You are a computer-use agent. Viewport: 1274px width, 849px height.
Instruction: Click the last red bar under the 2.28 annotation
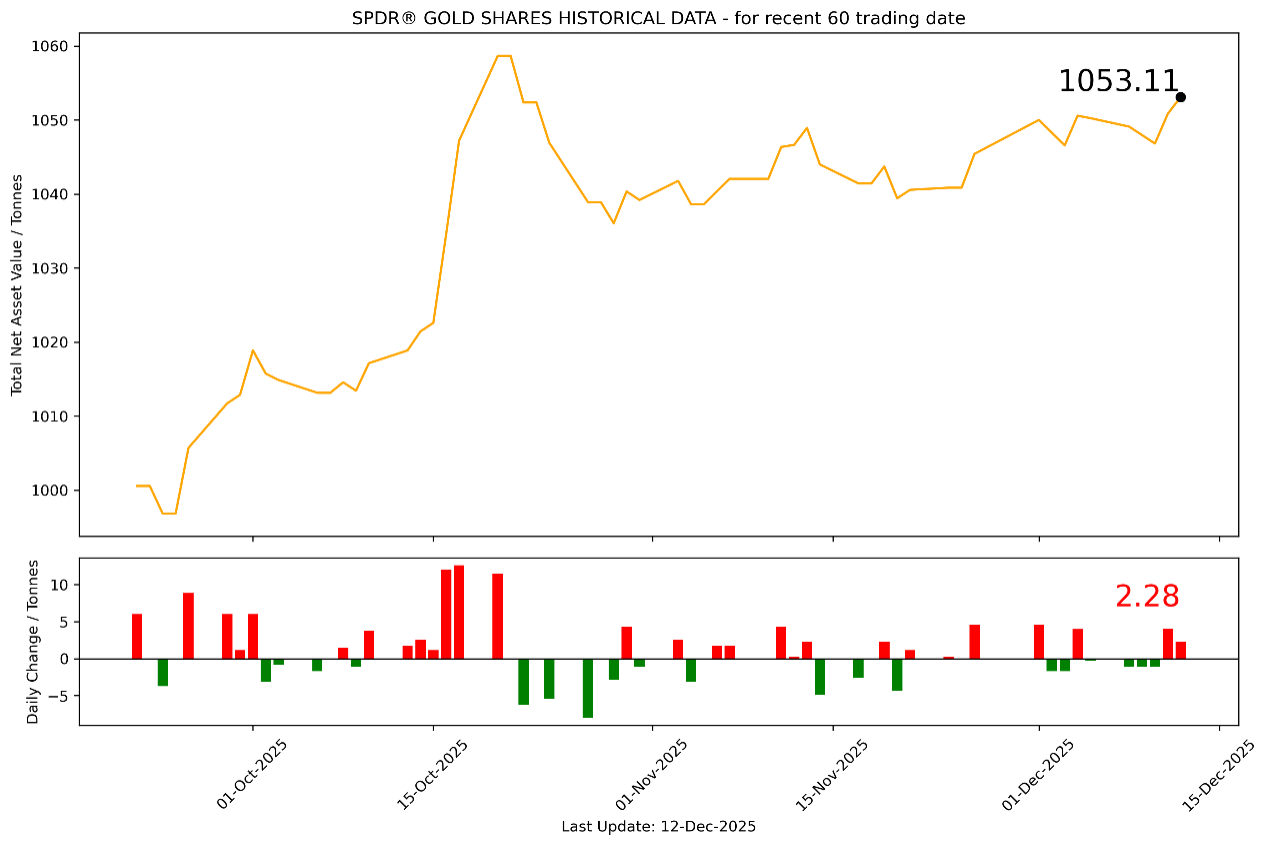pyautogui.click(x=1181, y=650)
